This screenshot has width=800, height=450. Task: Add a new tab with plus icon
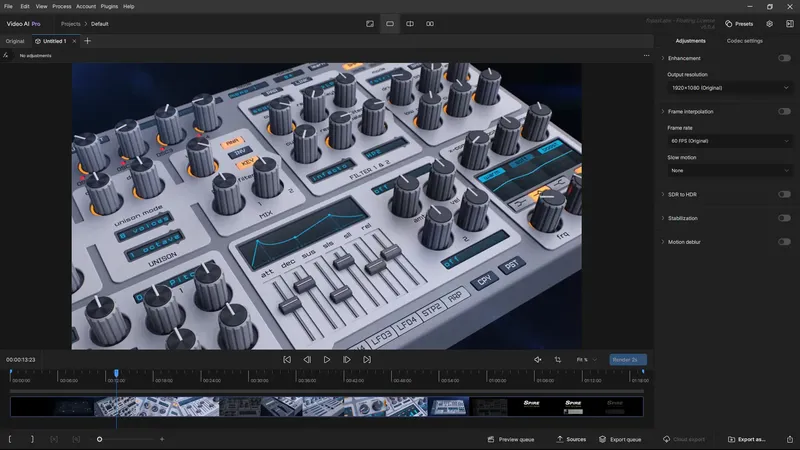coord(88,41)
